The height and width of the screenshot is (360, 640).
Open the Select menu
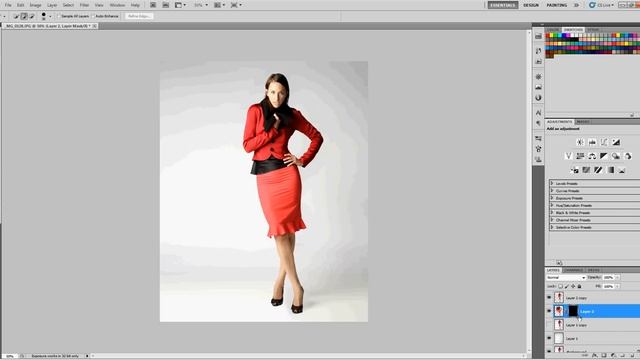(68, 5)
